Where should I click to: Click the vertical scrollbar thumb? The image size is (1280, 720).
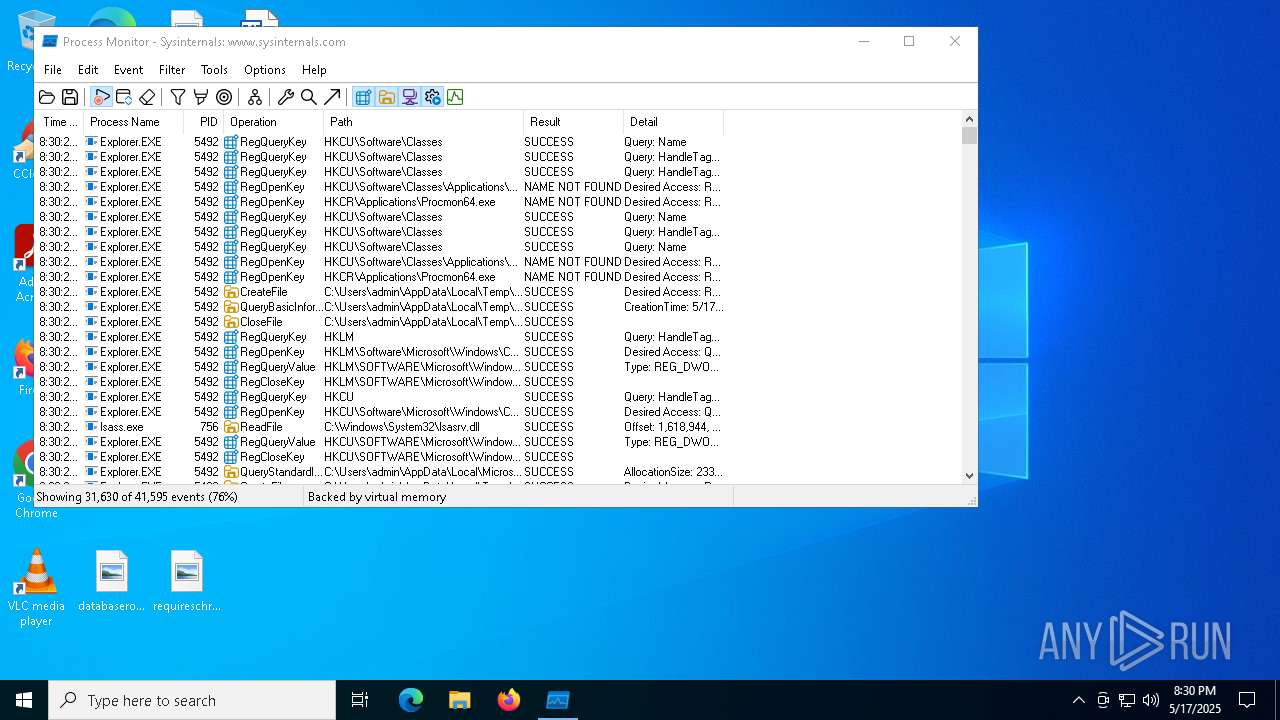coord(969,135)
